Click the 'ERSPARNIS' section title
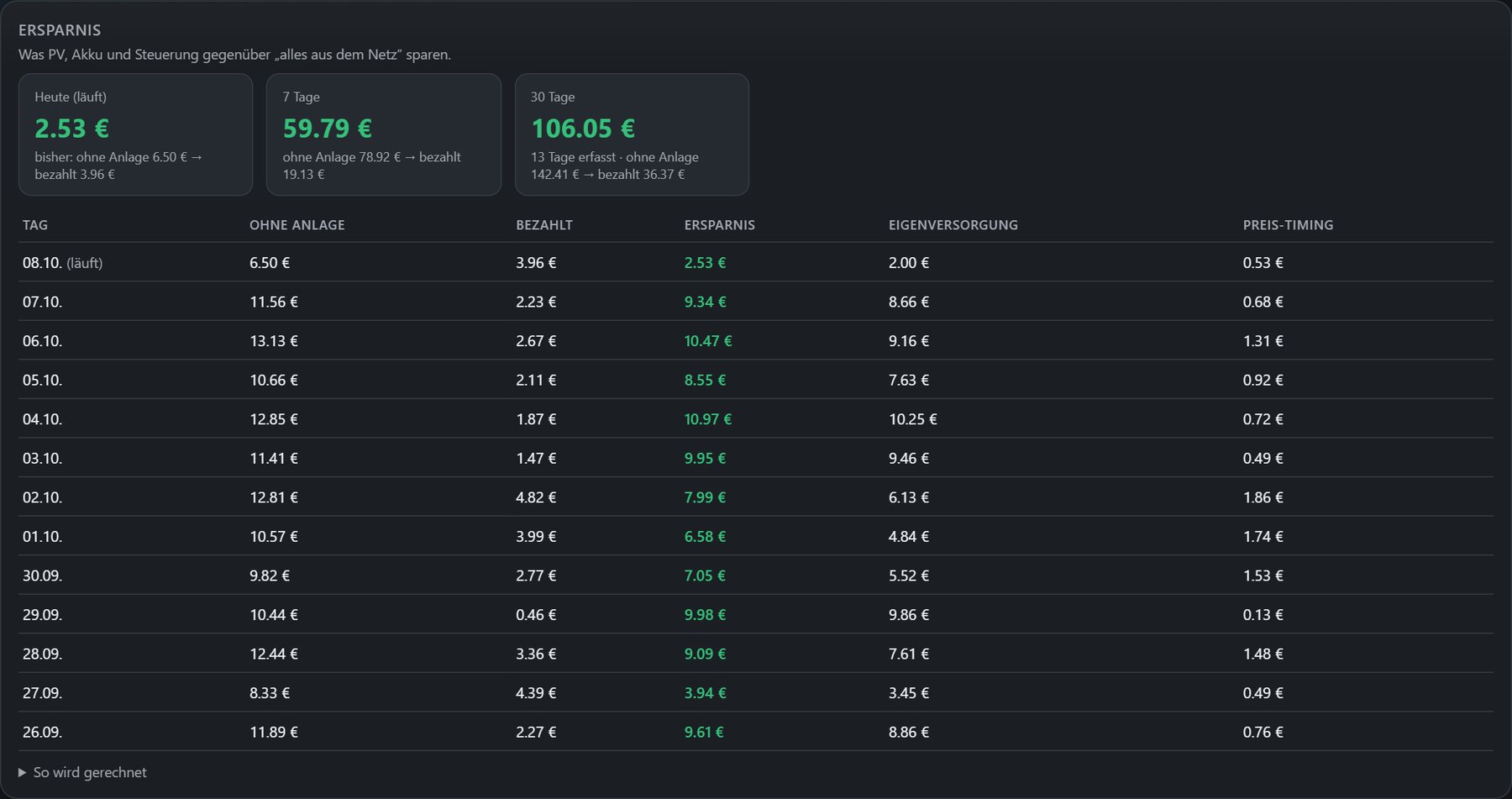 coord(60,30)
